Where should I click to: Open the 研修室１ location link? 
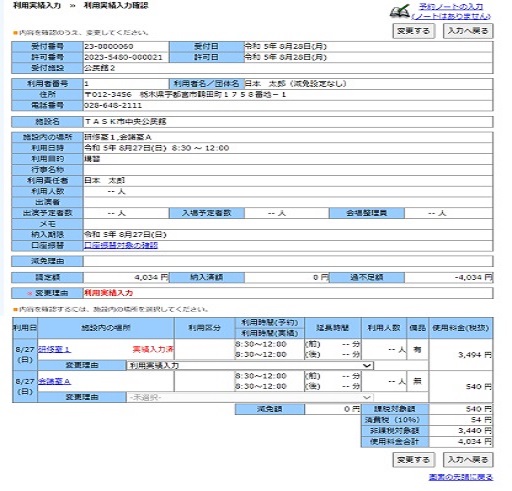pos(54,349)
